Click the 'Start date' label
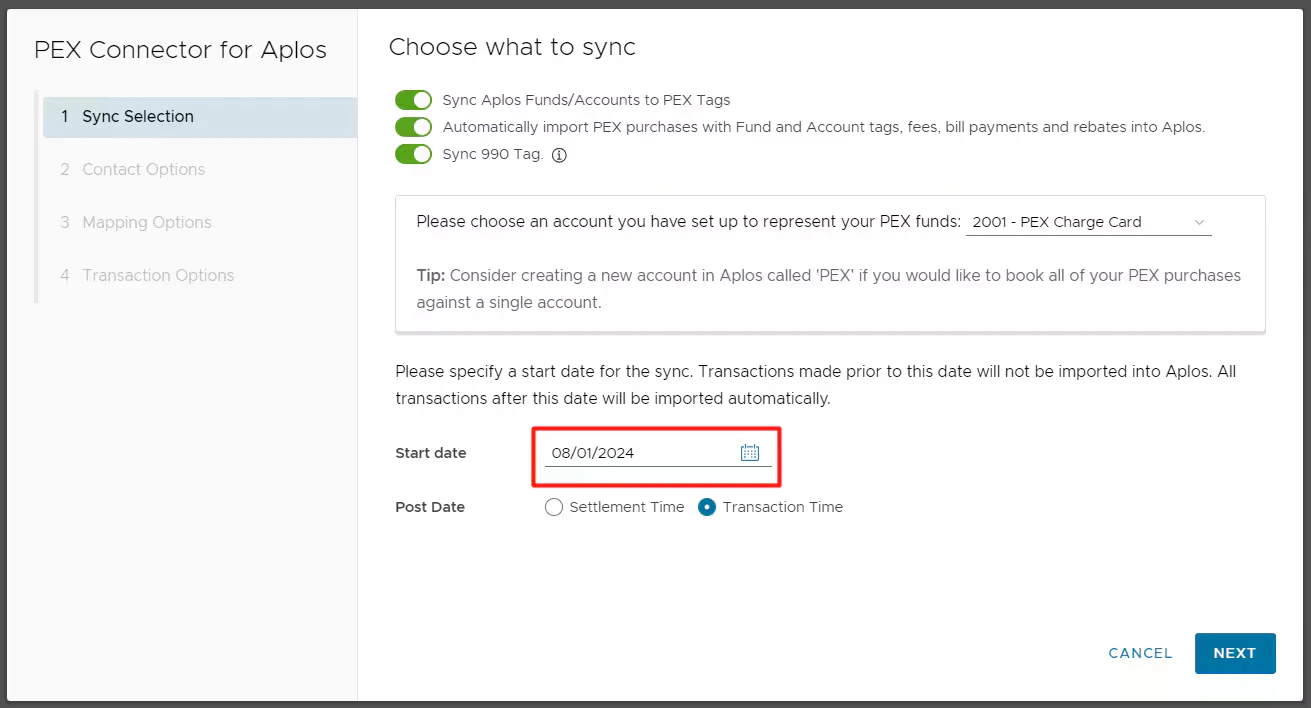 coord(431,453)
